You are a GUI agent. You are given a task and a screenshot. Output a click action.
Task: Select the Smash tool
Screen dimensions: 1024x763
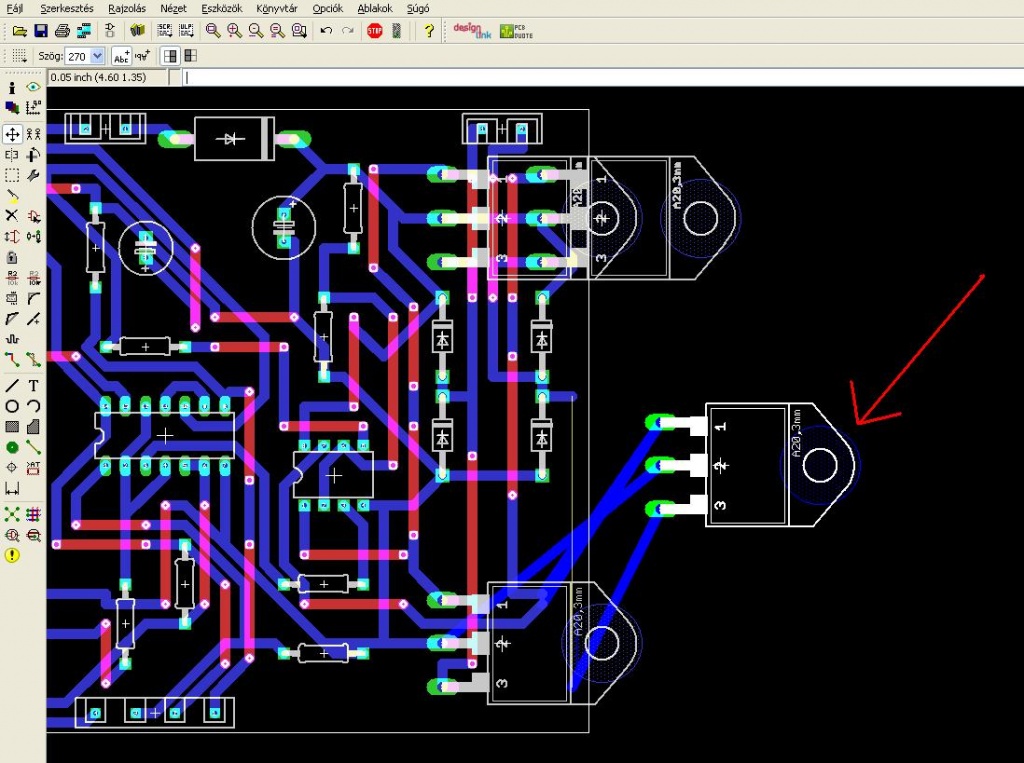[x=12, y=299]
